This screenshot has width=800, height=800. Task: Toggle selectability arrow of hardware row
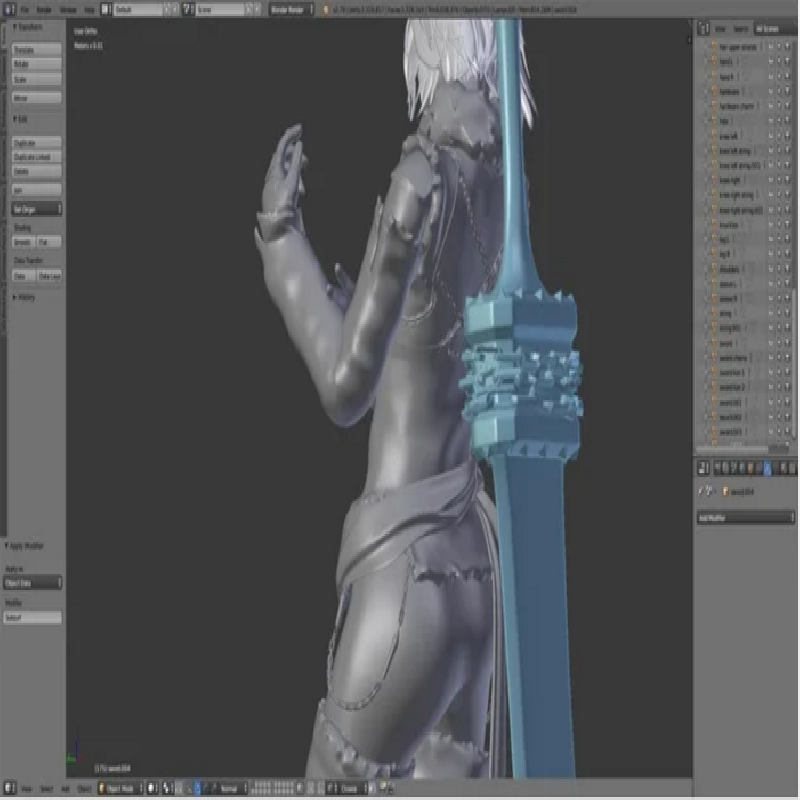[779, 91]
